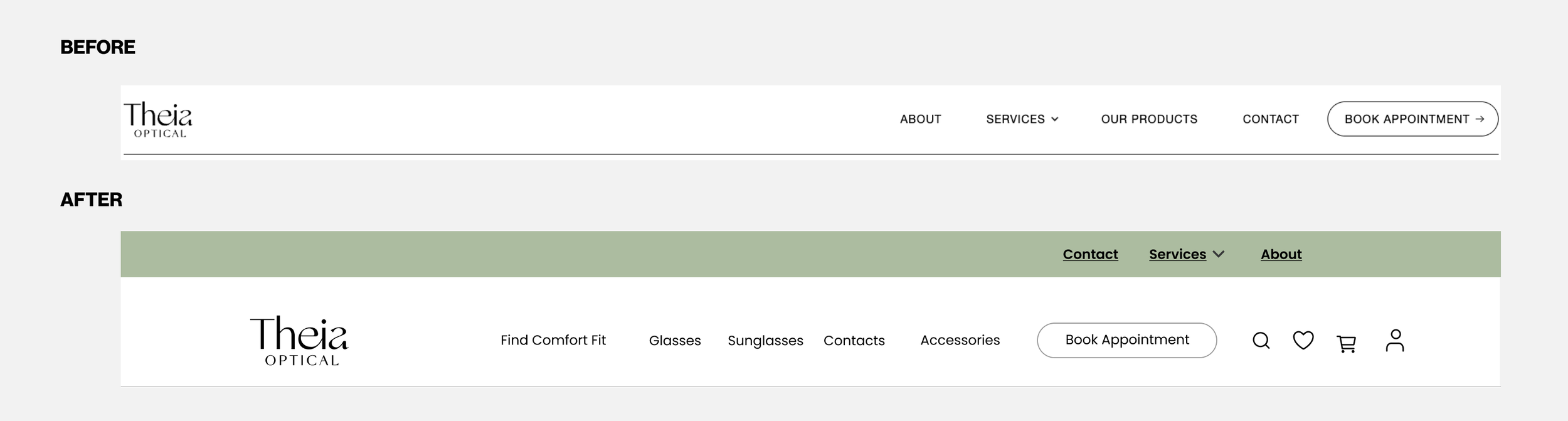Click the underlined Contact link in green bar
Viewport: 1568px width, 421px height.
pyautogui.click(x=1090, y=254)
